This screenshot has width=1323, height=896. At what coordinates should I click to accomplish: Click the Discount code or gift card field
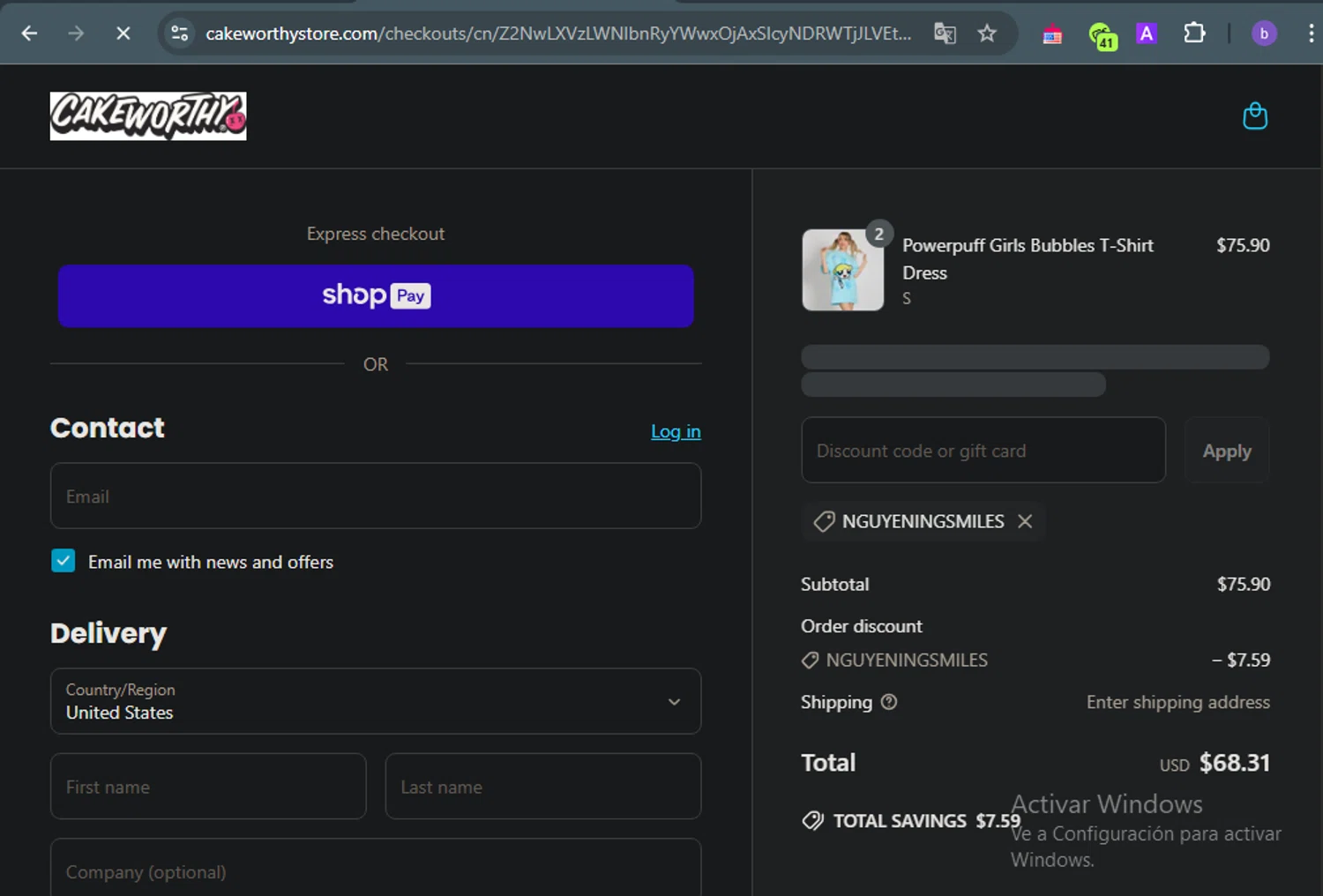(983, 450)
